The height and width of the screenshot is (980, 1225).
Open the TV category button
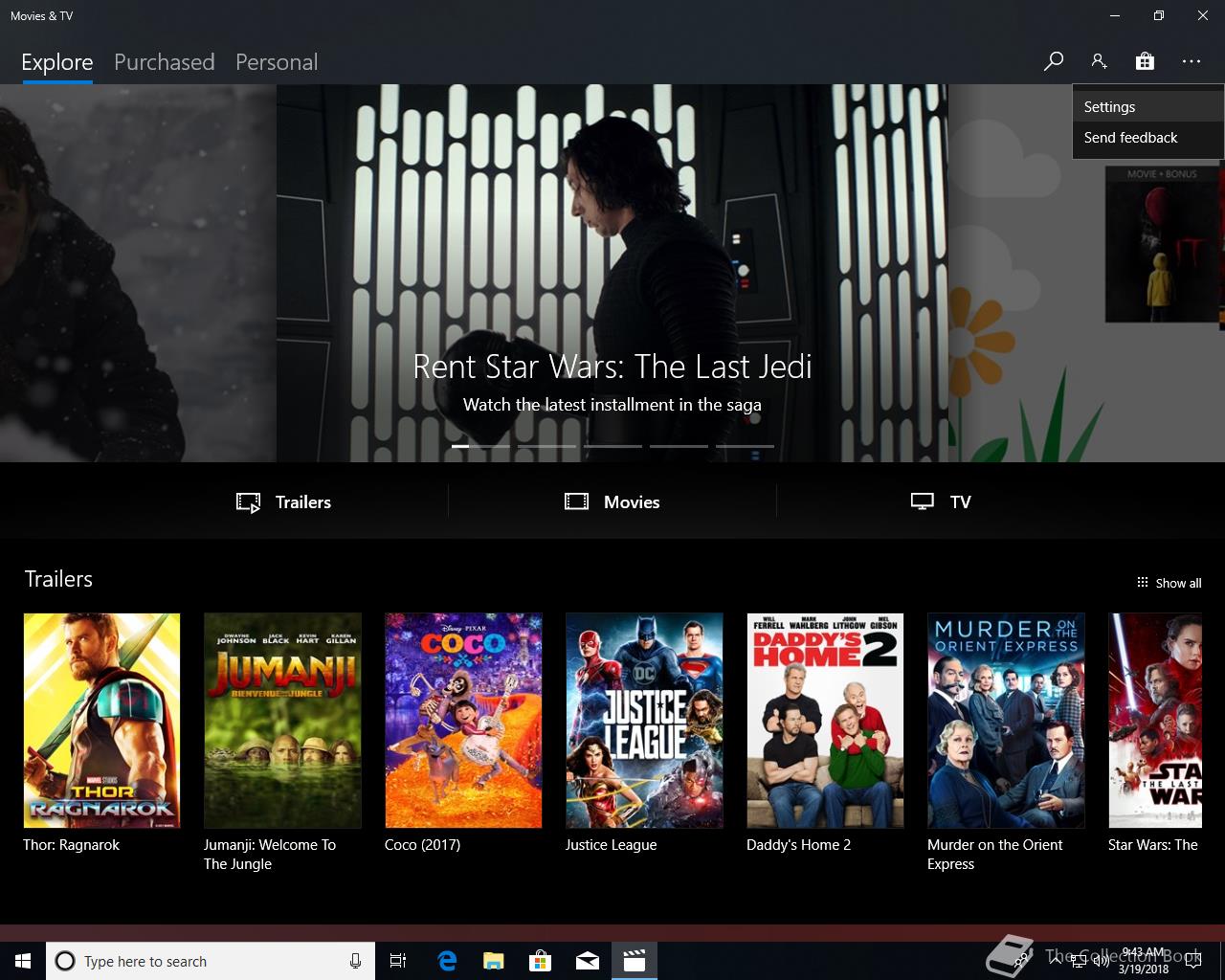point(941,501)
